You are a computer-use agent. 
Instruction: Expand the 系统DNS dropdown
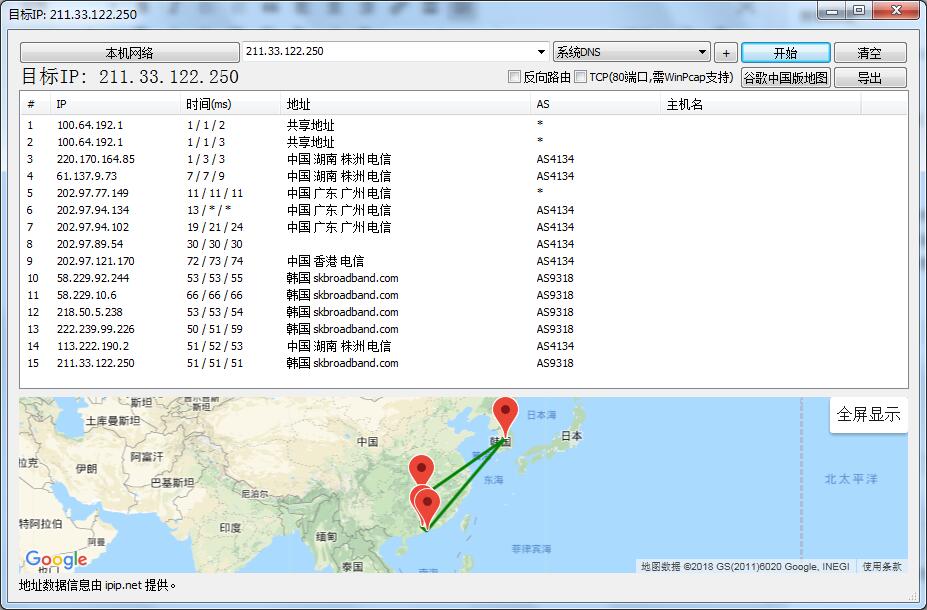coord(702,52)
